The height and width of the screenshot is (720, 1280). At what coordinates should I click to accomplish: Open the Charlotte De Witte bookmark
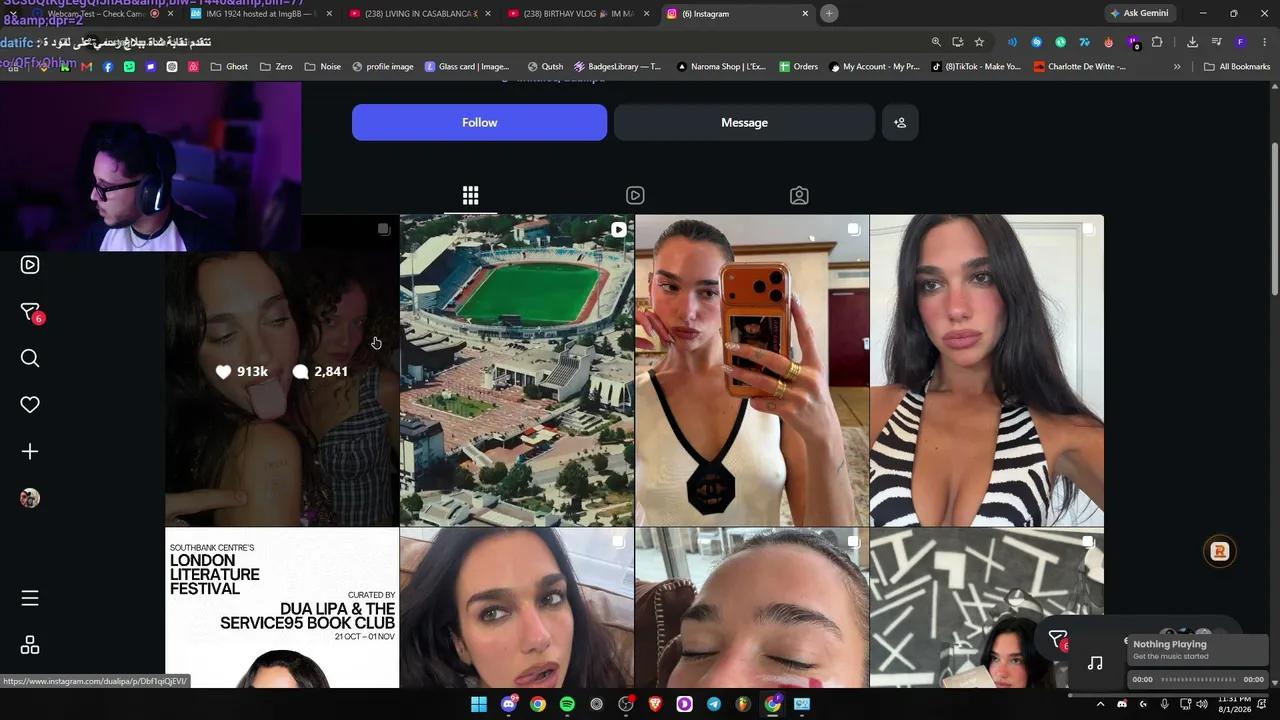click(x=1080, y=67)
